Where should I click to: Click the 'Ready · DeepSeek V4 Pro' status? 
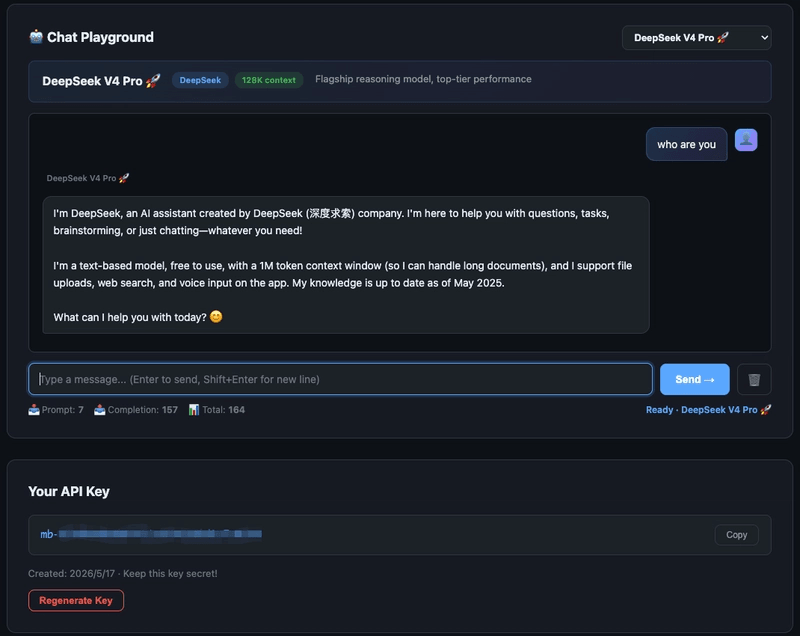(708, 410)
